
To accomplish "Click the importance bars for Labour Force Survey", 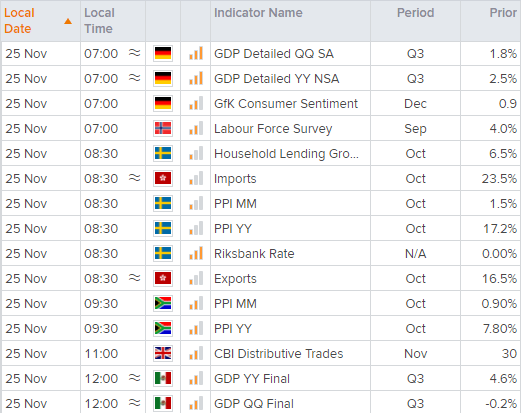I will tap(196, 128).
